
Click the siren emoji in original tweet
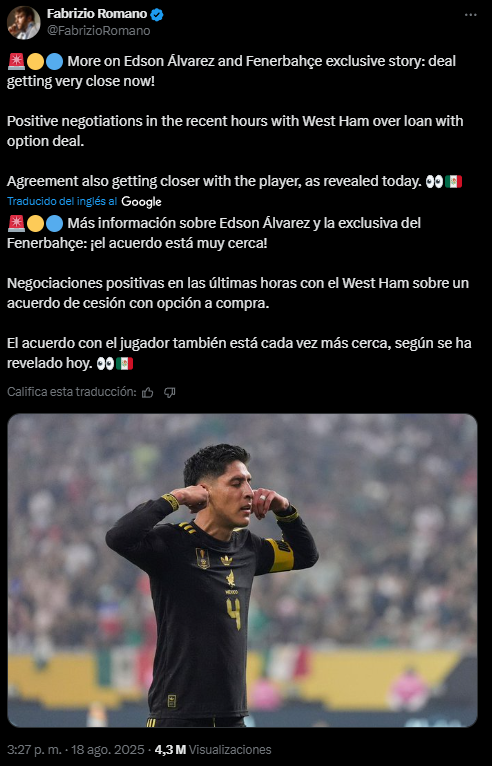coord(16,62)
